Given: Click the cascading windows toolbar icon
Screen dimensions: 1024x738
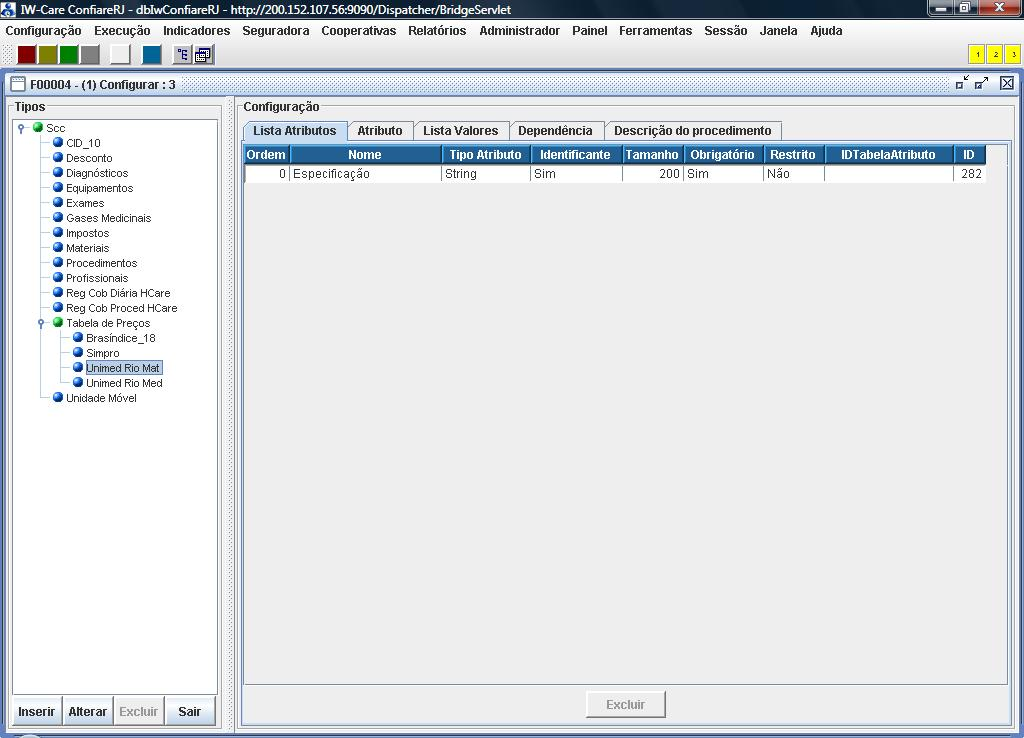Looking at the screenshot, I should 203,54.
